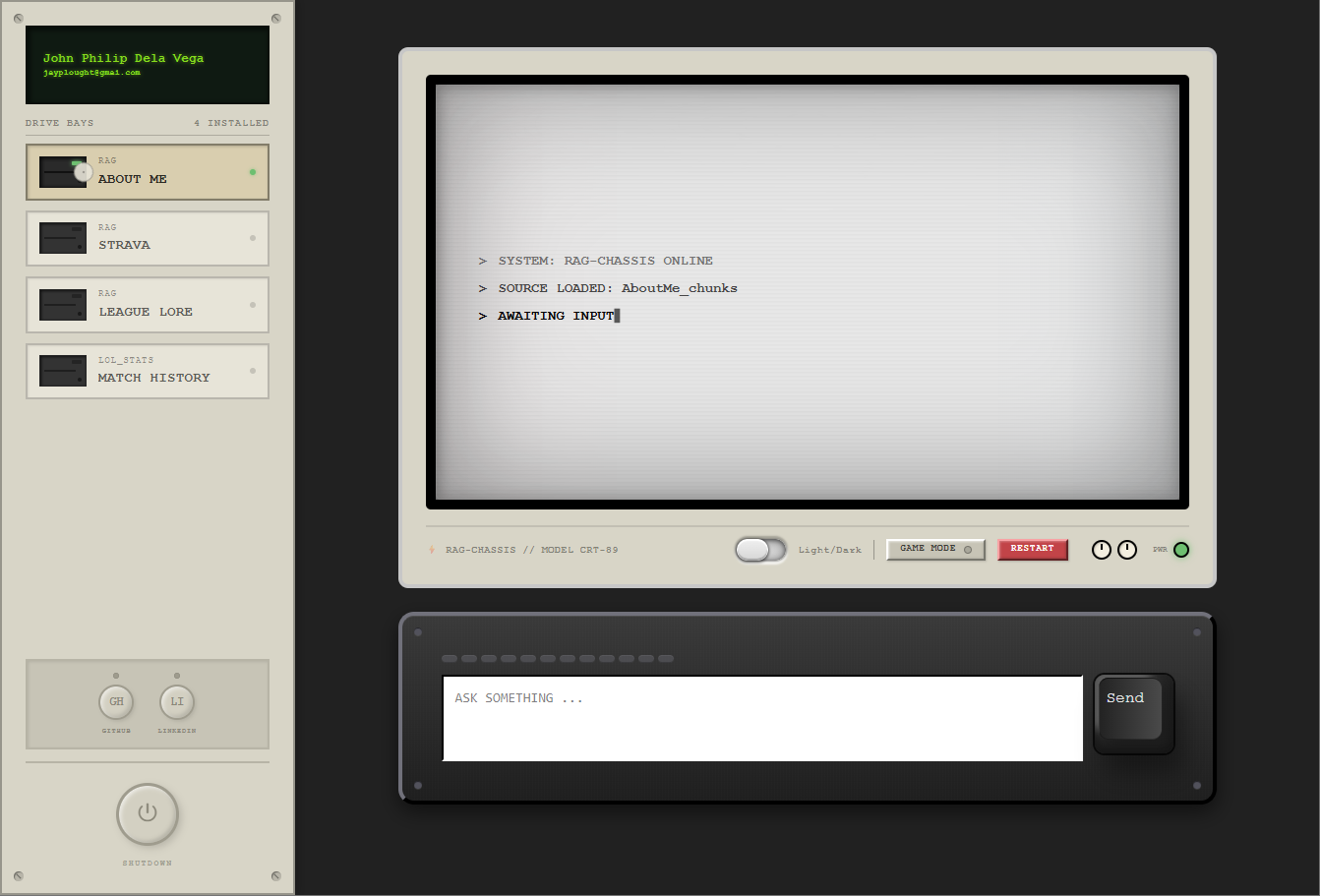Open the LinkedIn round LI button
This screenshot has width=1320, height=896.
[177, 702]
